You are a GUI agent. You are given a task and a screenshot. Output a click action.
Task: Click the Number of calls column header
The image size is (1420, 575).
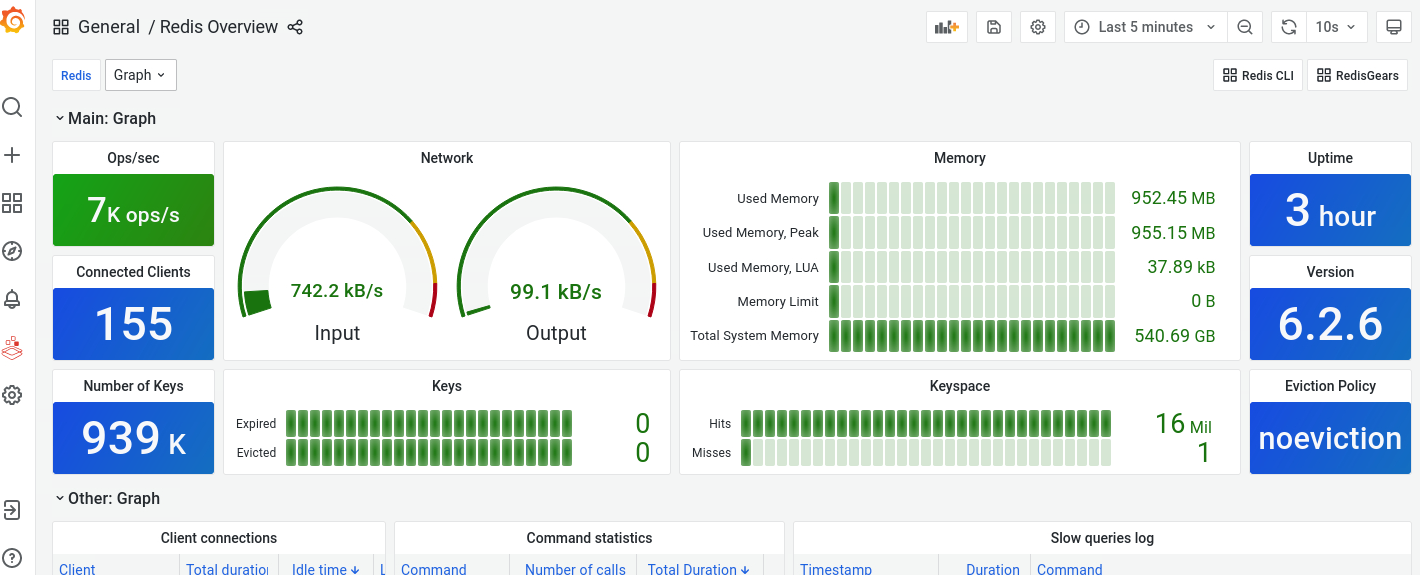click(575, 569)
